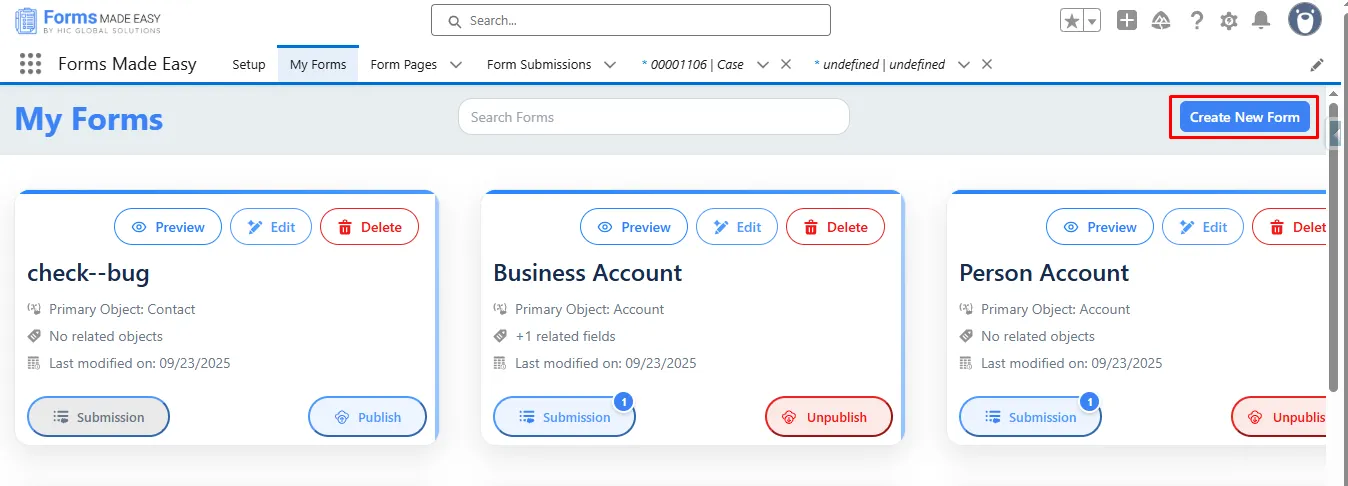Open the App Launcher grid icon
This screenshot has height=486, width=1348.
click(x=30, y=64)
